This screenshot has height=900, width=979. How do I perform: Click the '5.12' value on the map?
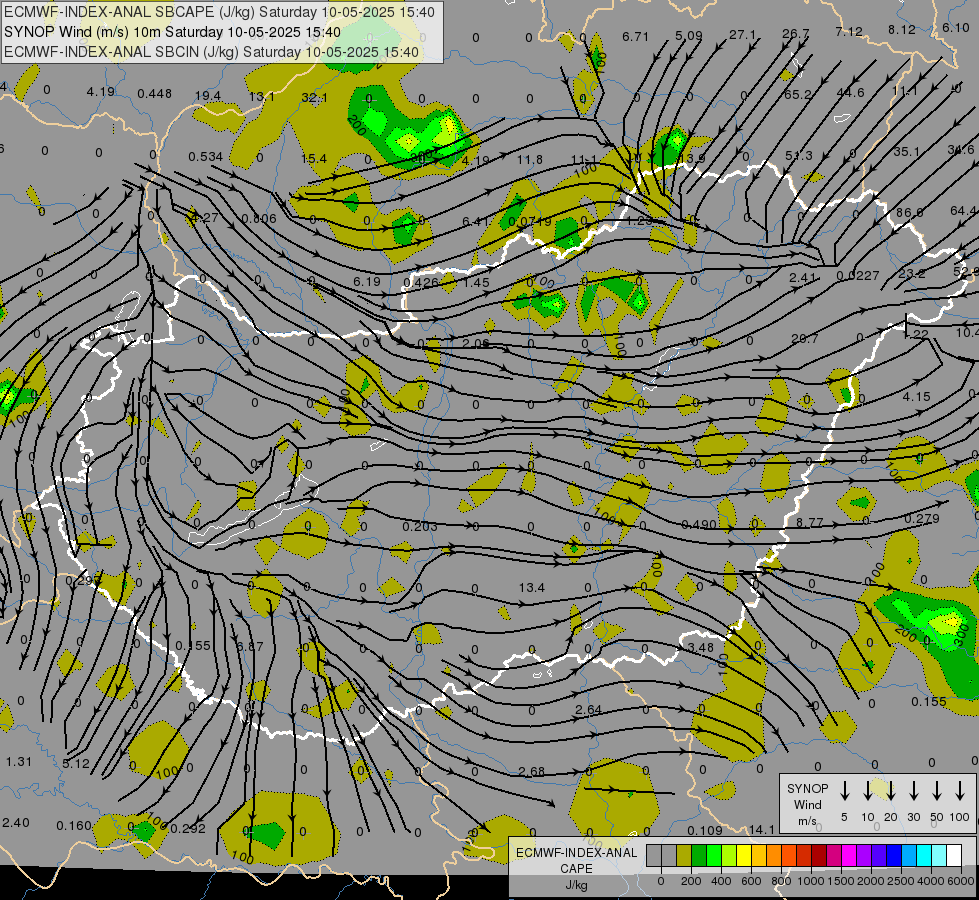(76, 763)
